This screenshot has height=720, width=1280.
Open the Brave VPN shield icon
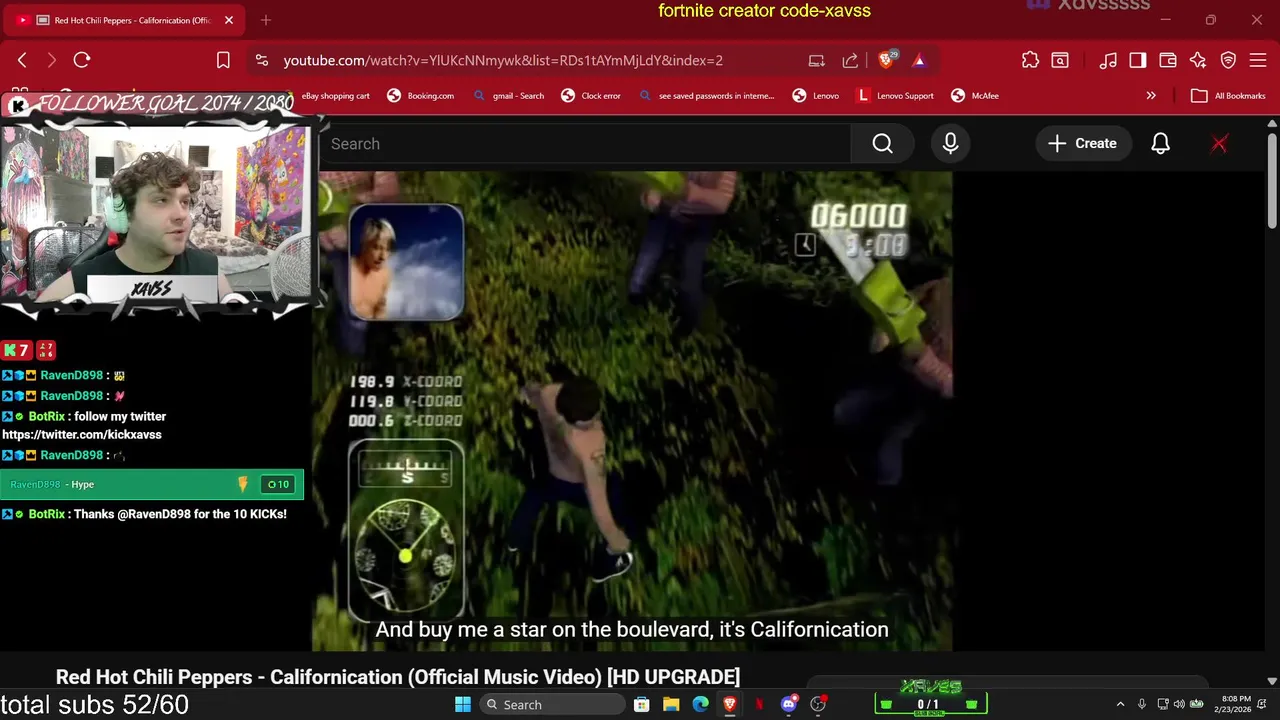1228,60
